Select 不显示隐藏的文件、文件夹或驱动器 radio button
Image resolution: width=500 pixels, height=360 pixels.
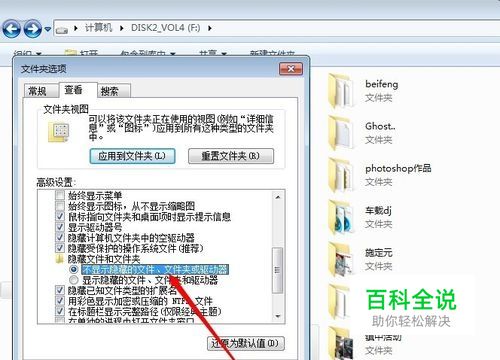(x=74, y=269)
